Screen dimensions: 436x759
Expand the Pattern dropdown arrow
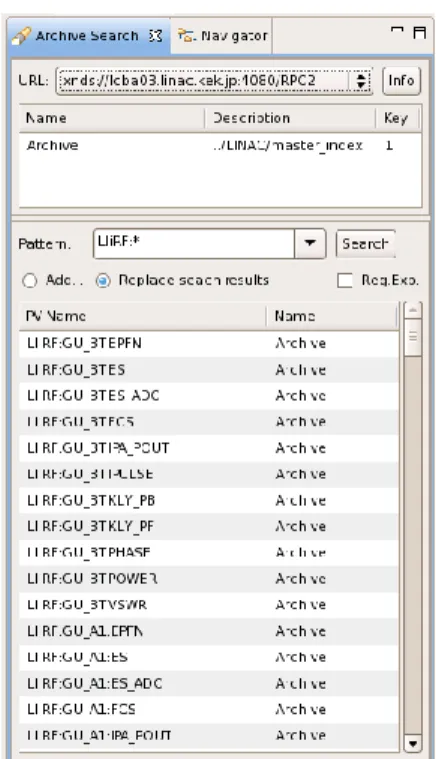(x=310, y=243)
